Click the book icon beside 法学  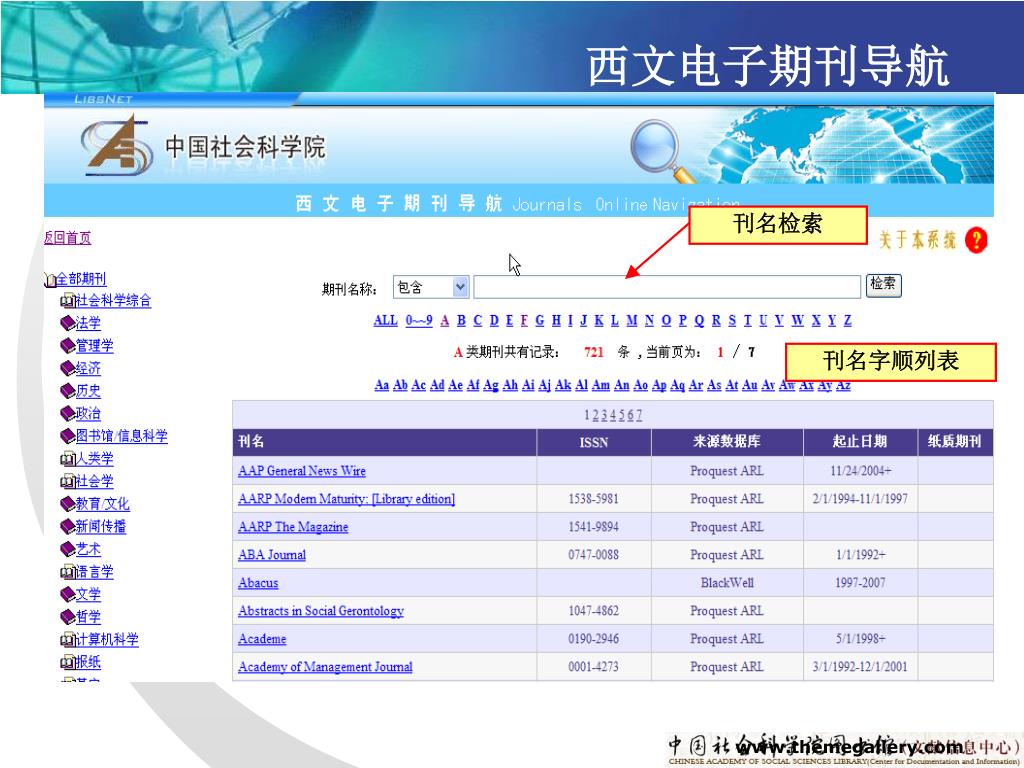pos(67,323)
